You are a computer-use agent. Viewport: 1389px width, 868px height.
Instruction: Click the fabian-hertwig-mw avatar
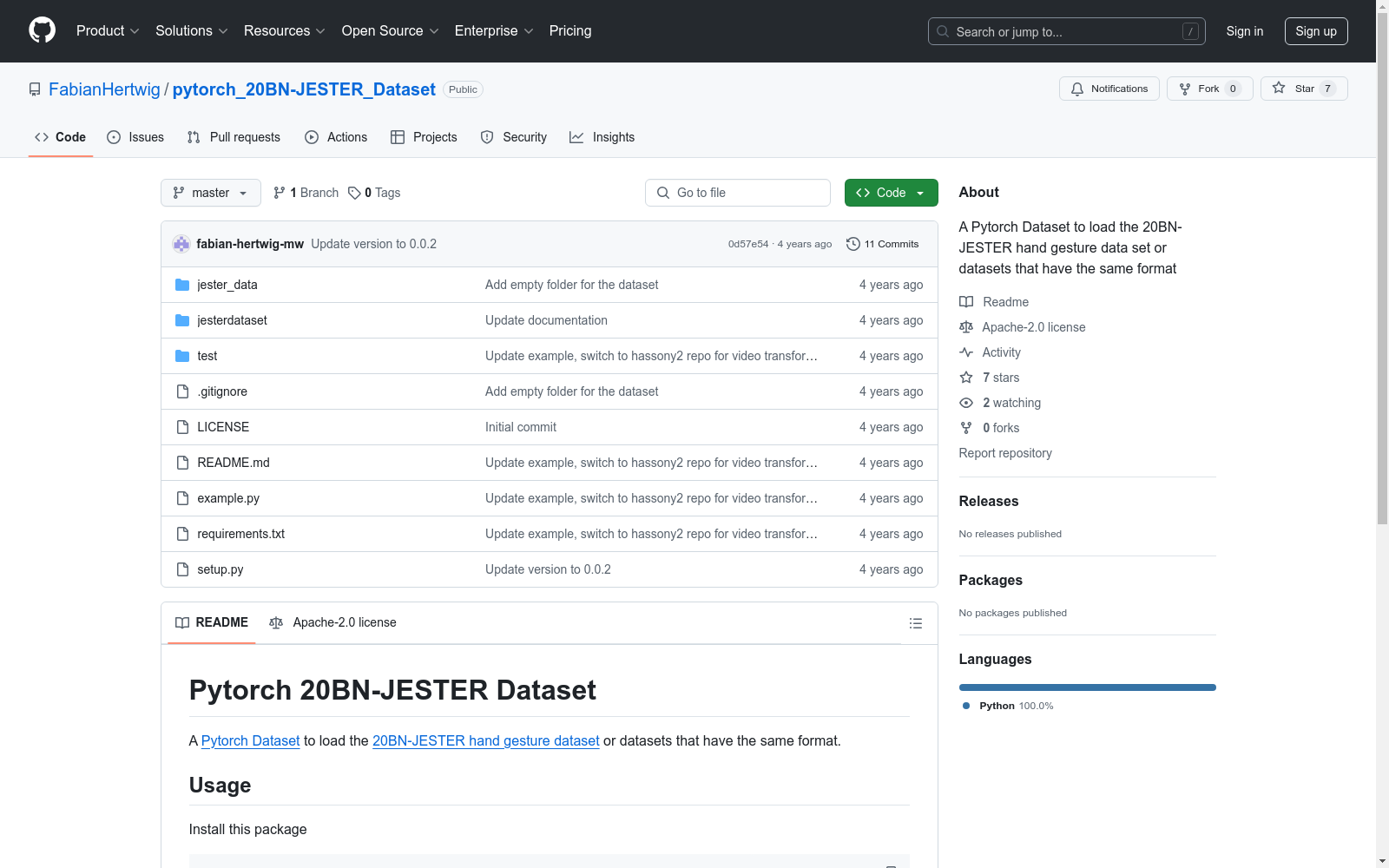pyautogui.click(x=181, y=244)
